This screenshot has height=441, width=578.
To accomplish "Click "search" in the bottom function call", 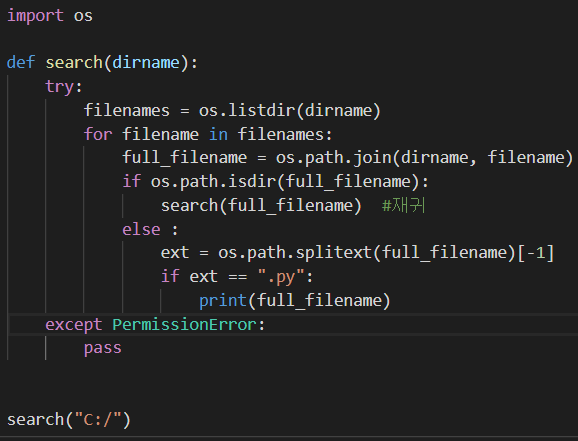I will (x=36, y=419).
